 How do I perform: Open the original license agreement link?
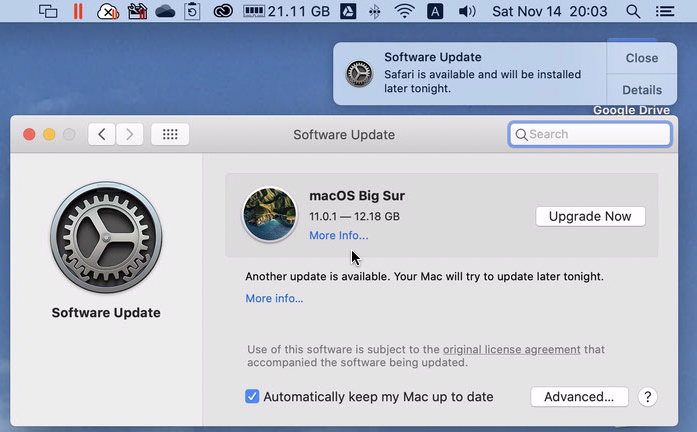click(x=511, y=349)
